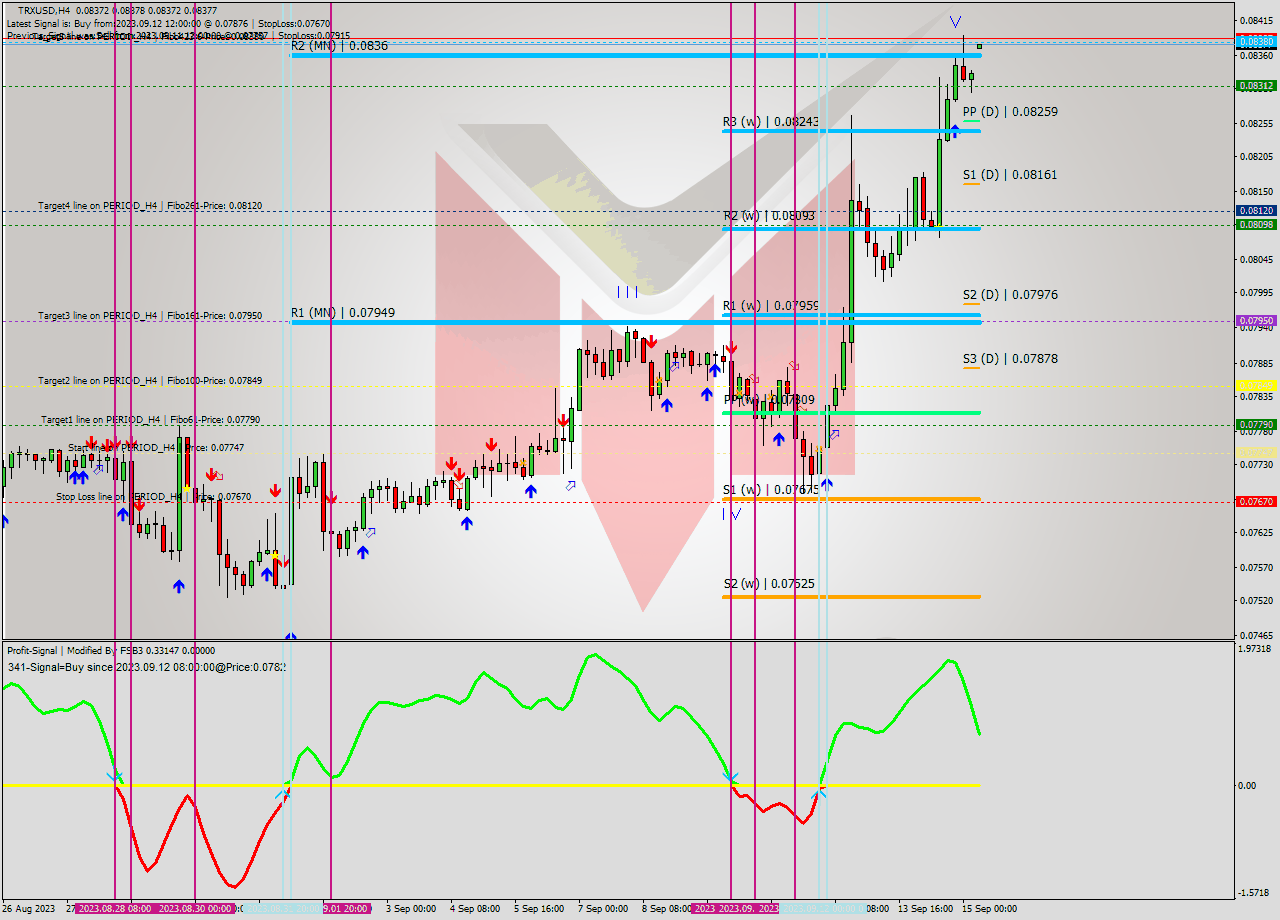Viewport: 1280px width, 920px height.
Task: Click the 2023.08.30 00:00 magenta time marker
Action: pyautogui.click(x=196, y=909)
